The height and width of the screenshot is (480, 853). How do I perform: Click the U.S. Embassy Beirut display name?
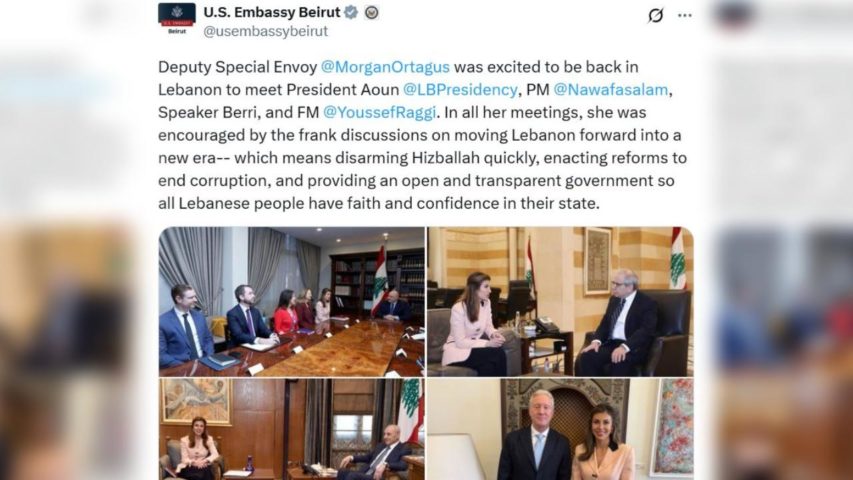pyautogui.click(x=272, y=12)
